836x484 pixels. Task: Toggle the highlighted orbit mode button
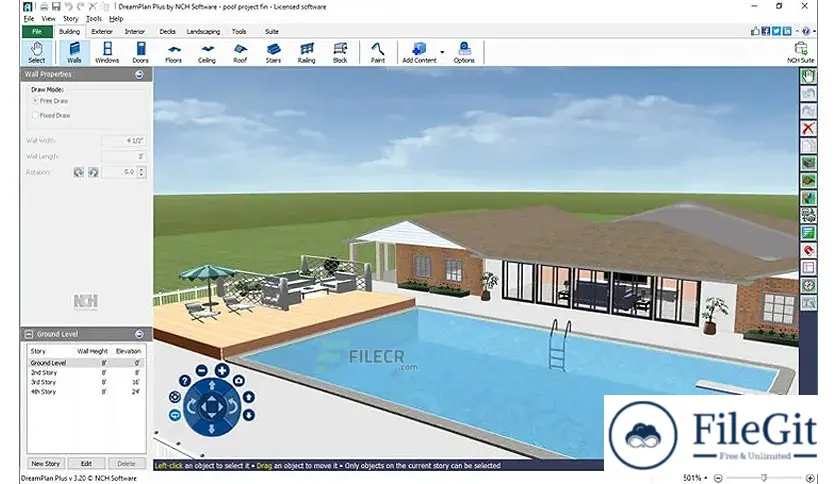tap(175, 415)
